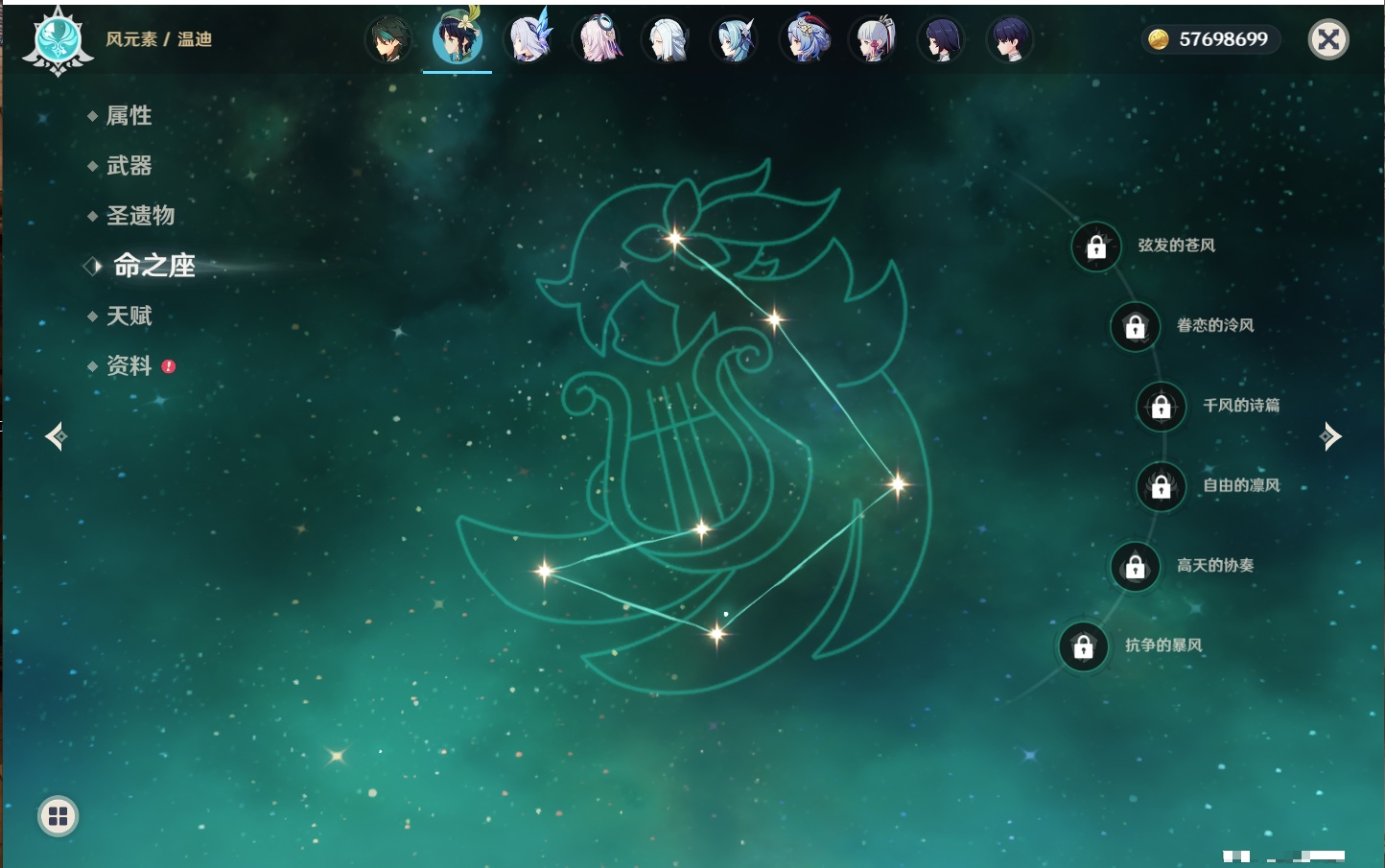Screen dimensions: 1385x868
Task: View the 抗争的暴风 constellation lock
Action: pos(1083,646)
